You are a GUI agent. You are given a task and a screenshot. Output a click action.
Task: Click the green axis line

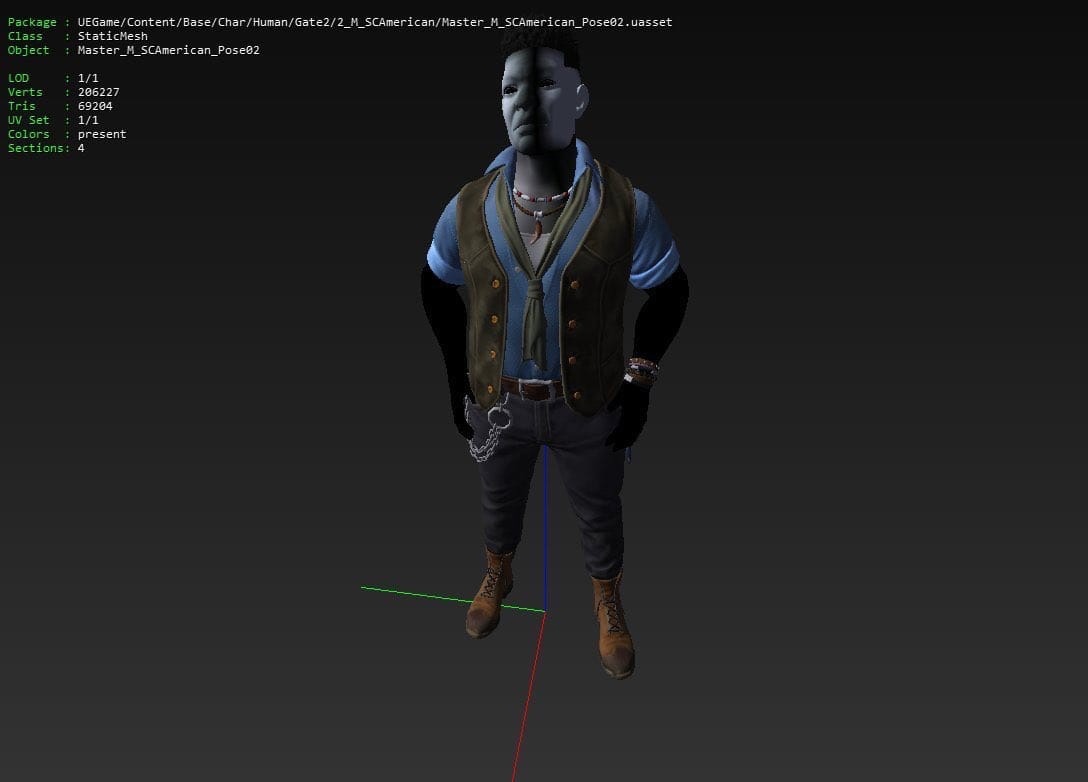452,600
